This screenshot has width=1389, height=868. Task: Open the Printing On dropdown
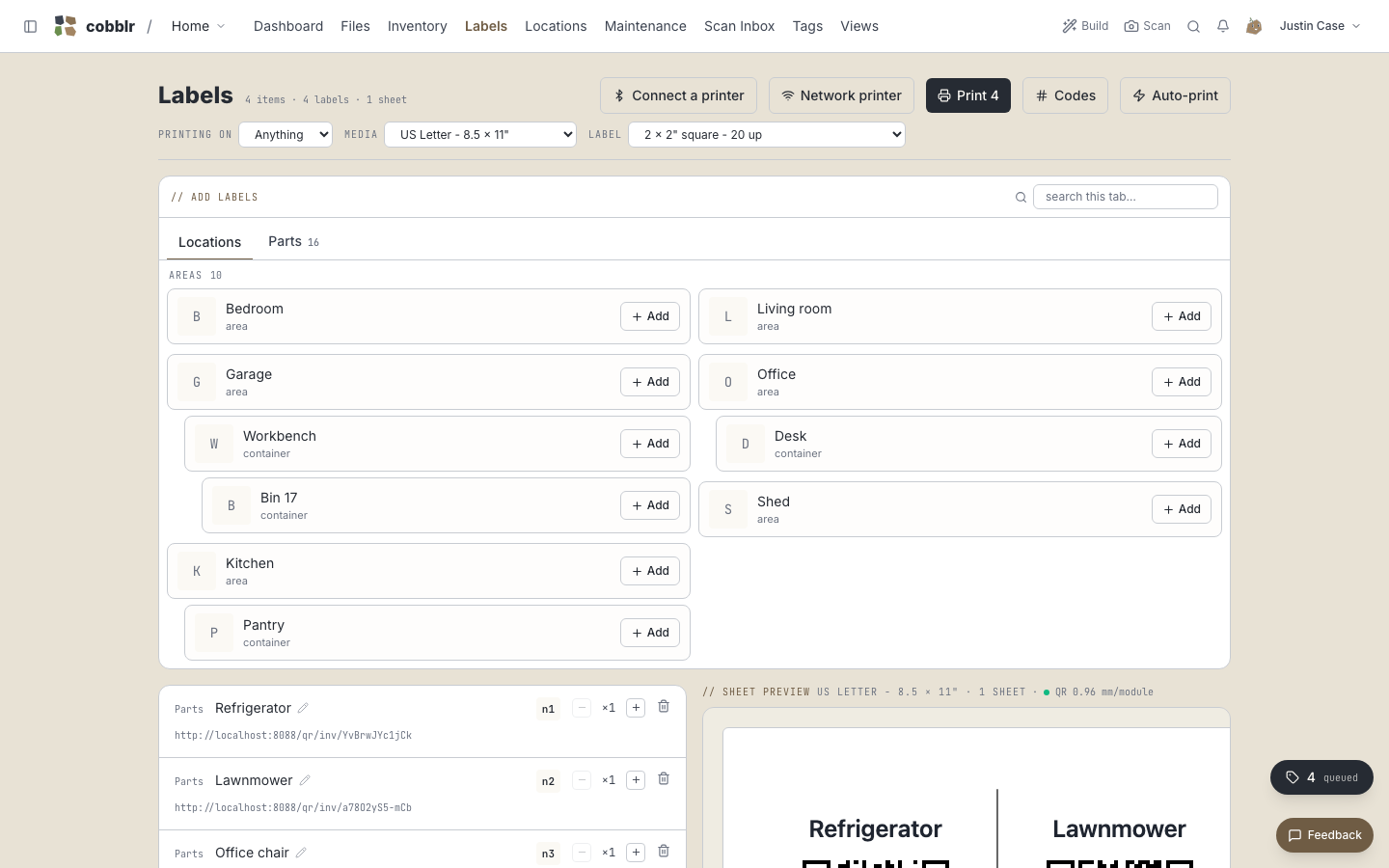[286, 135]
